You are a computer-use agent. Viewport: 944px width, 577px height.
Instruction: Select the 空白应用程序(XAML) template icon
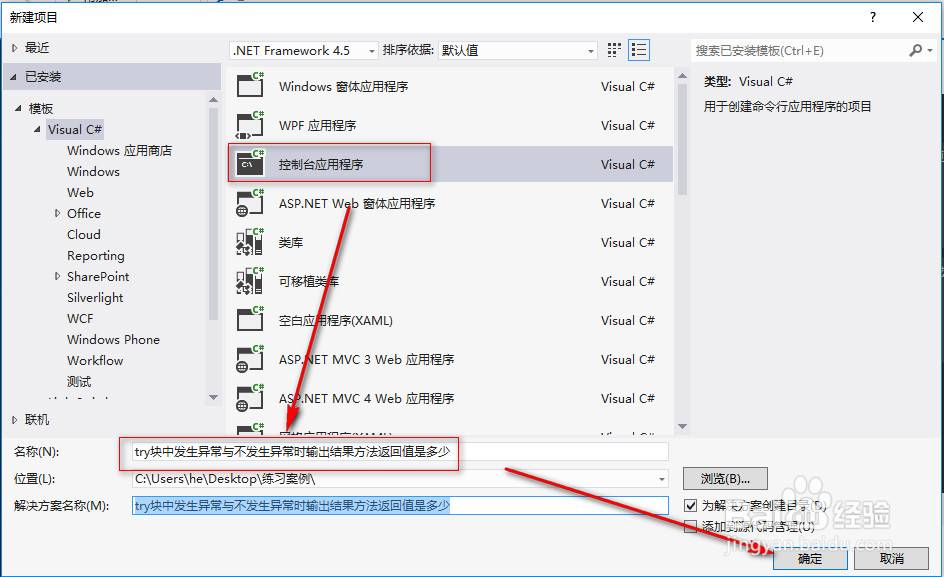pos(250,320)
